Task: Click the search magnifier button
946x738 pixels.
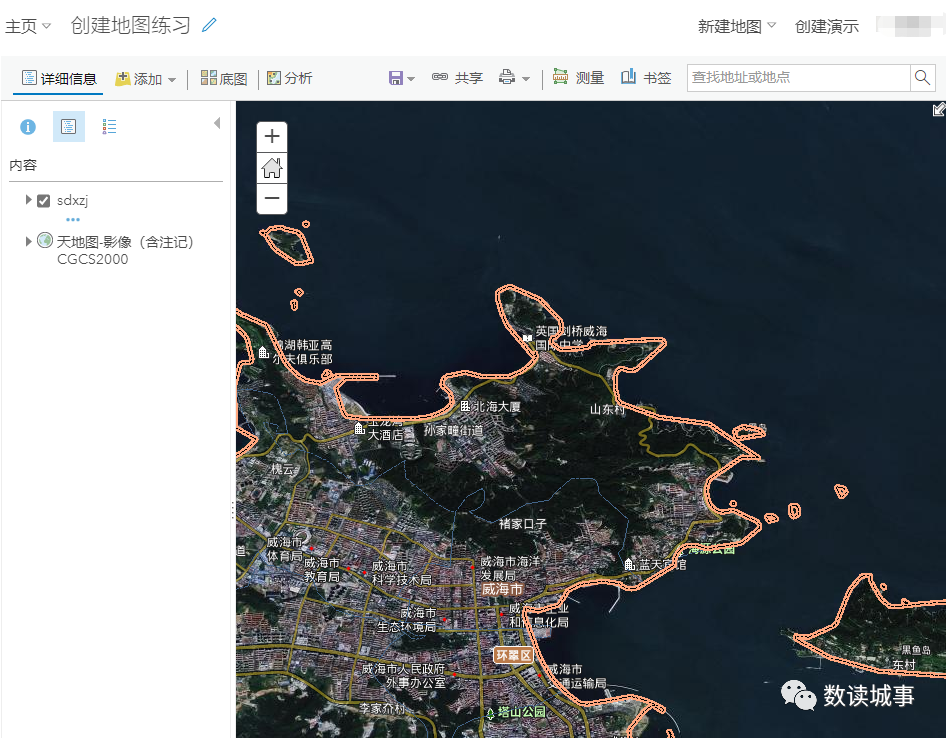Action: pyautogui.click(x=922, y=78)
